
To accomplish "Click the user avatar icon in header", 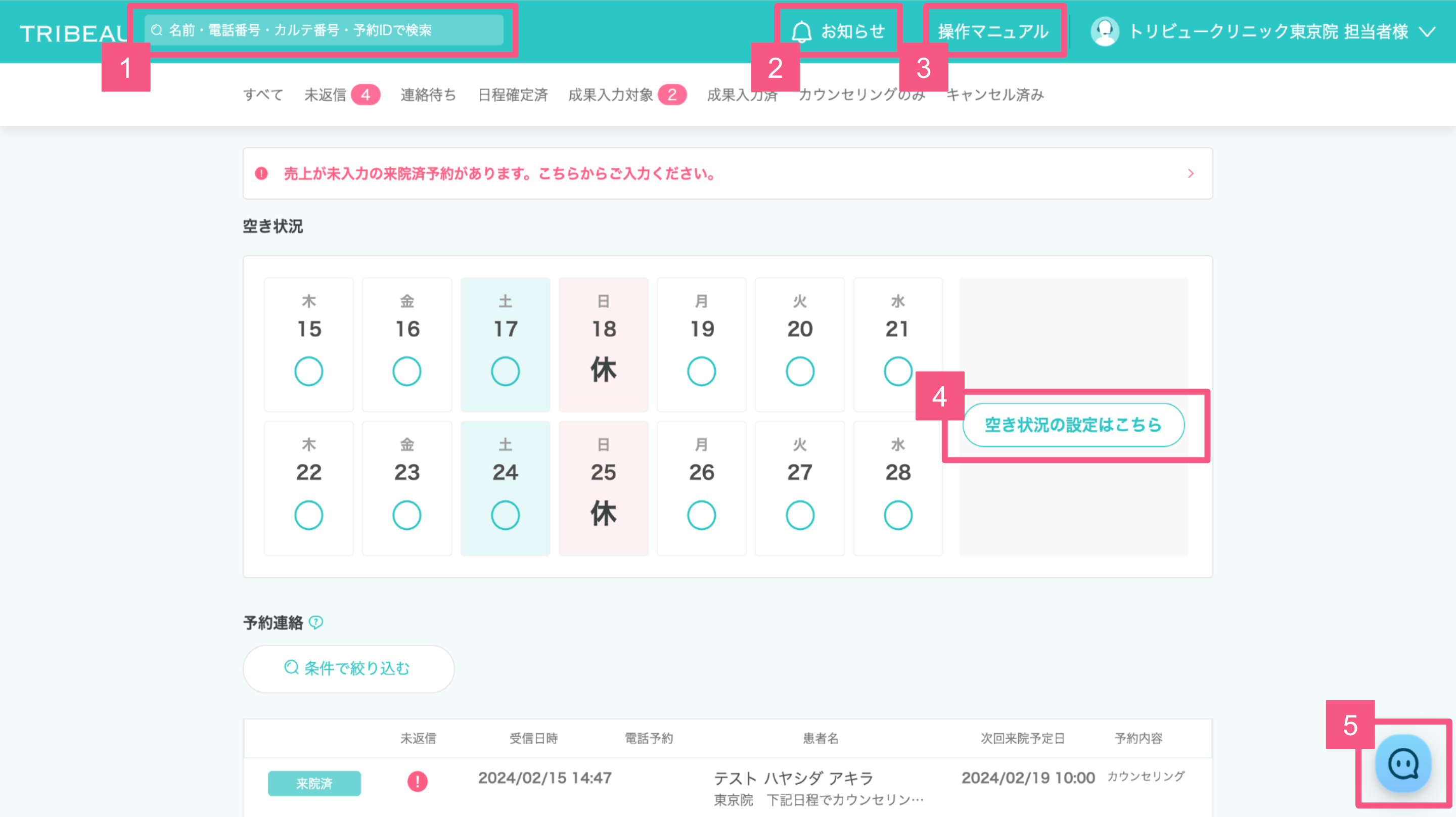I will click(1105, 32).
